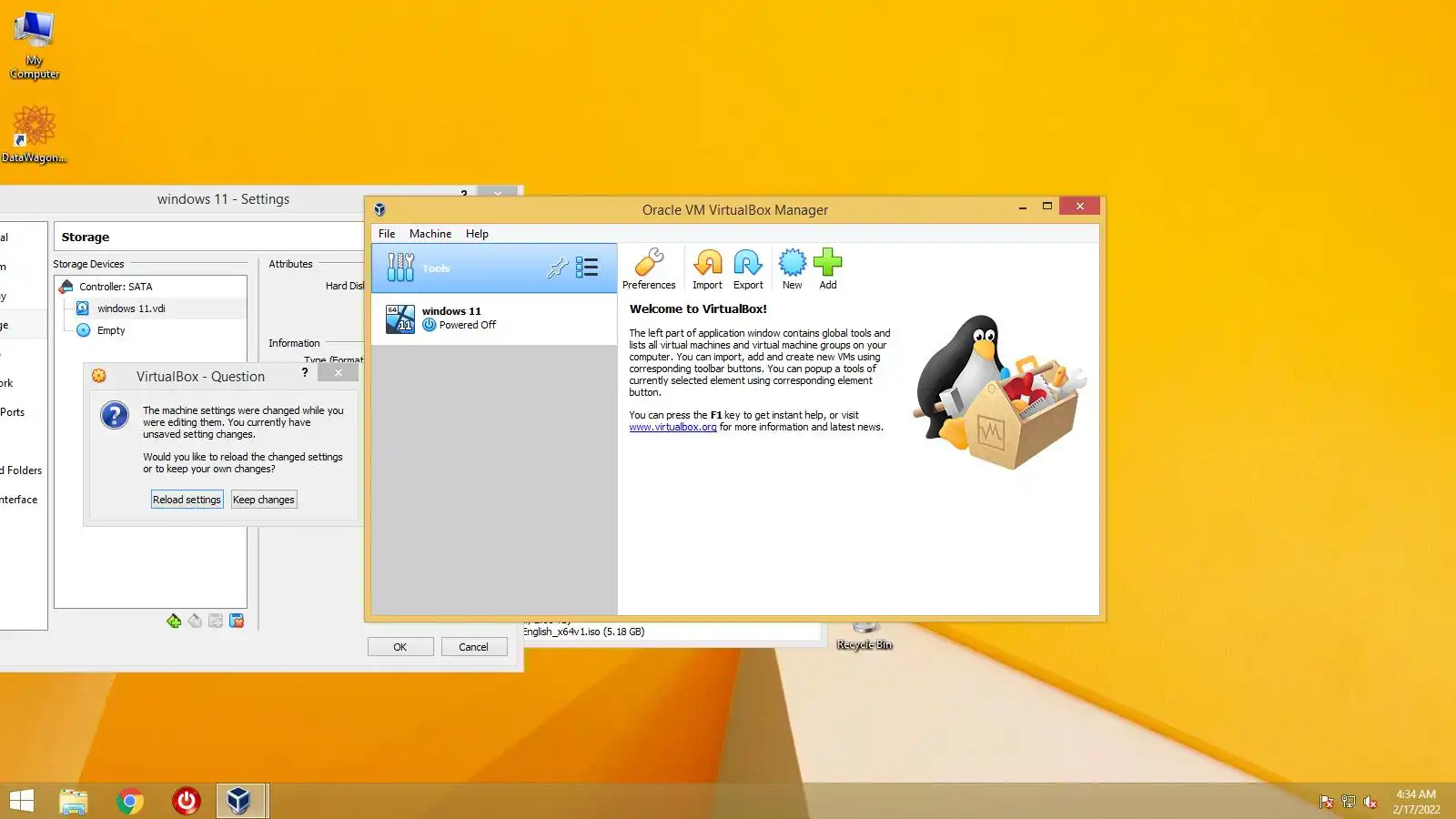Click the VirtualBox Manager title bar cube icon
The width and height of the screenshot is (1456, 819).
tap(379, 210)
